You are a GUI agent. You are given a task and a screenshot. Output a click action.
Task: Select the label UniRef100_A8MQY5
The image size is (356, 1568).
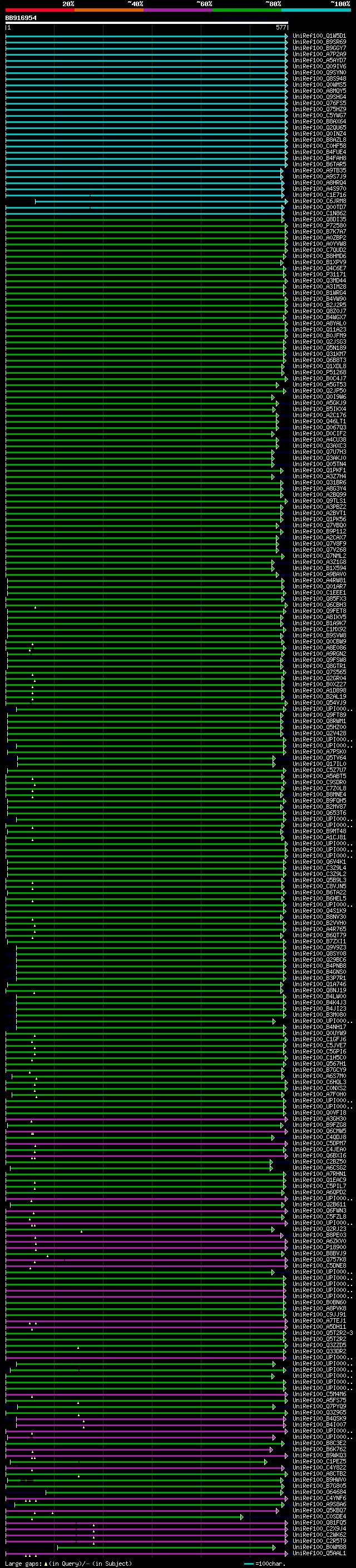(319, 91)
